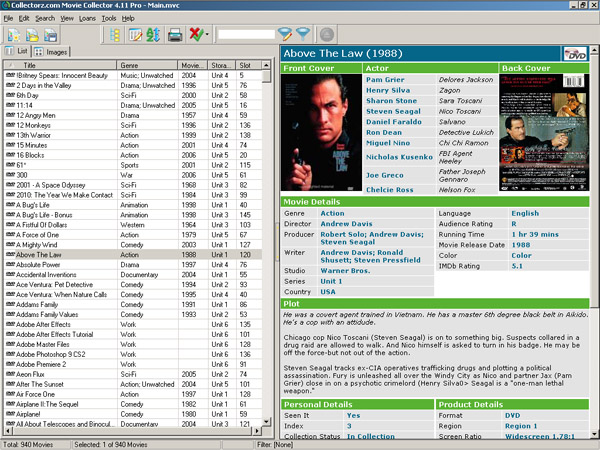Open the Help menu
Viewport: 600px width, 450px height.
(x=128, y=18)
